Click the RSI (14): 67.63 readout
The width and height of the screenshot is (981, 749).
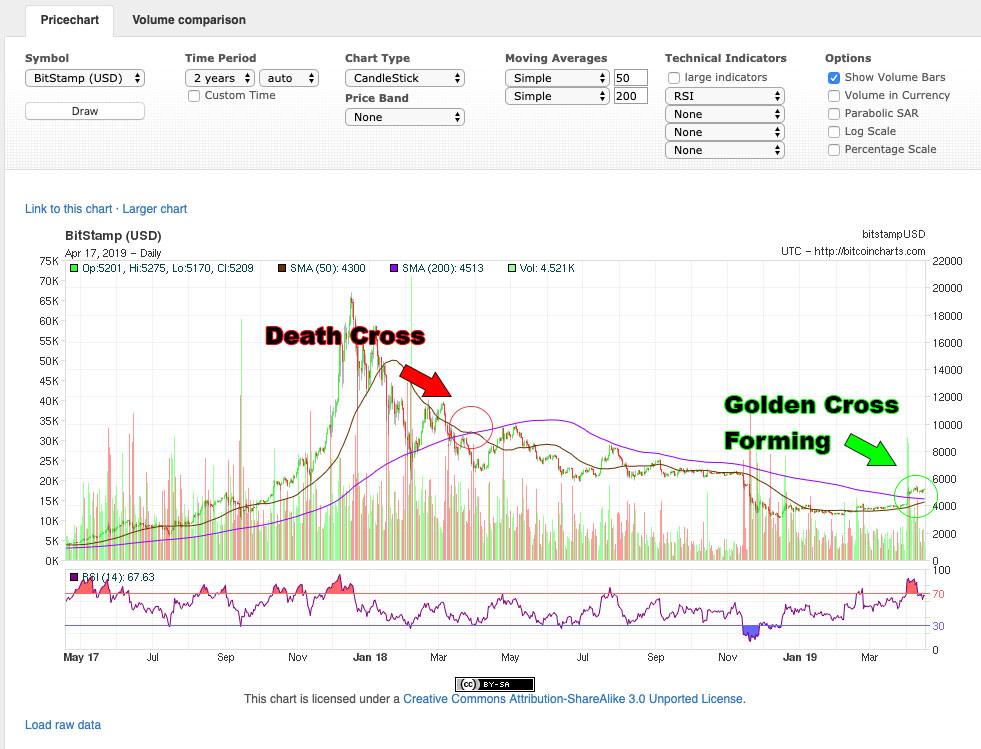pos(118,577)
